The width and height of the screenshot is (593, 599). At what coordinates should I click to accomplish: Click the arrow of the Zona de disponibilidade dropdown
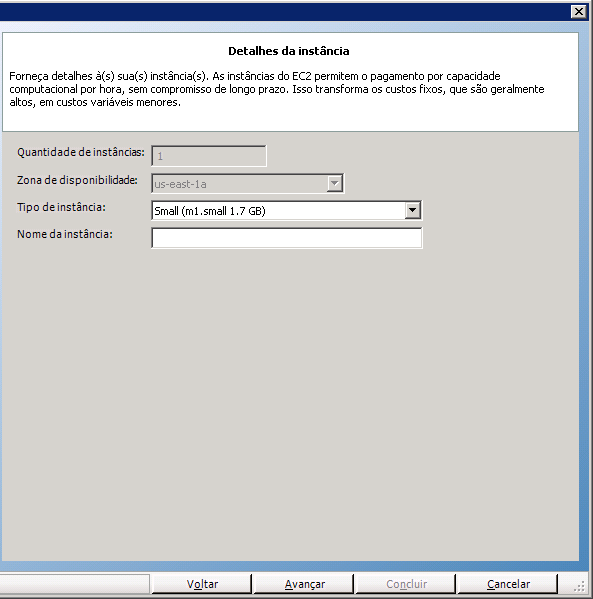pyautogui.click(x=334, y=184)
